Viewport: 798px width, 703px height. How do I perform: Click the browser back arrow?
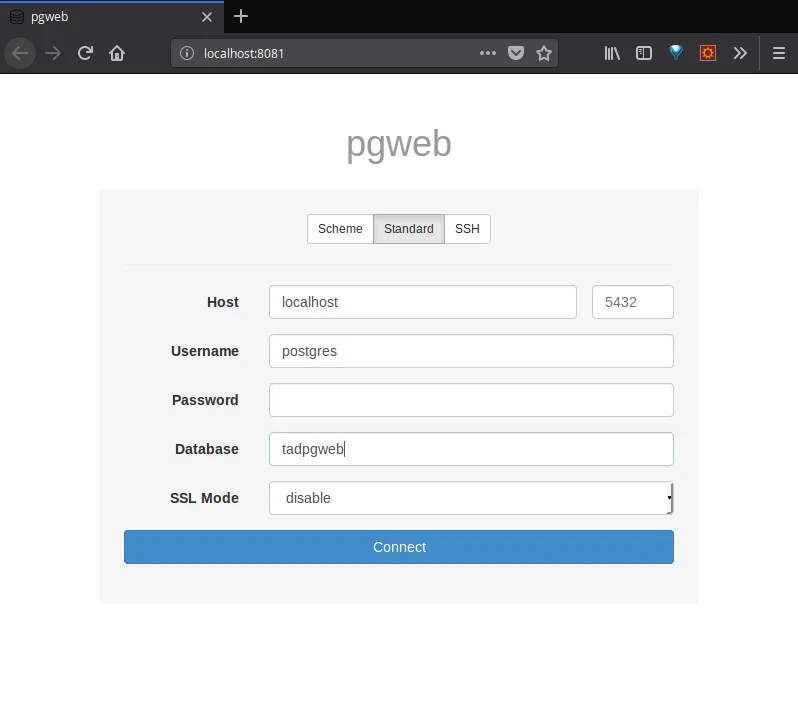[x=20, y=53]
